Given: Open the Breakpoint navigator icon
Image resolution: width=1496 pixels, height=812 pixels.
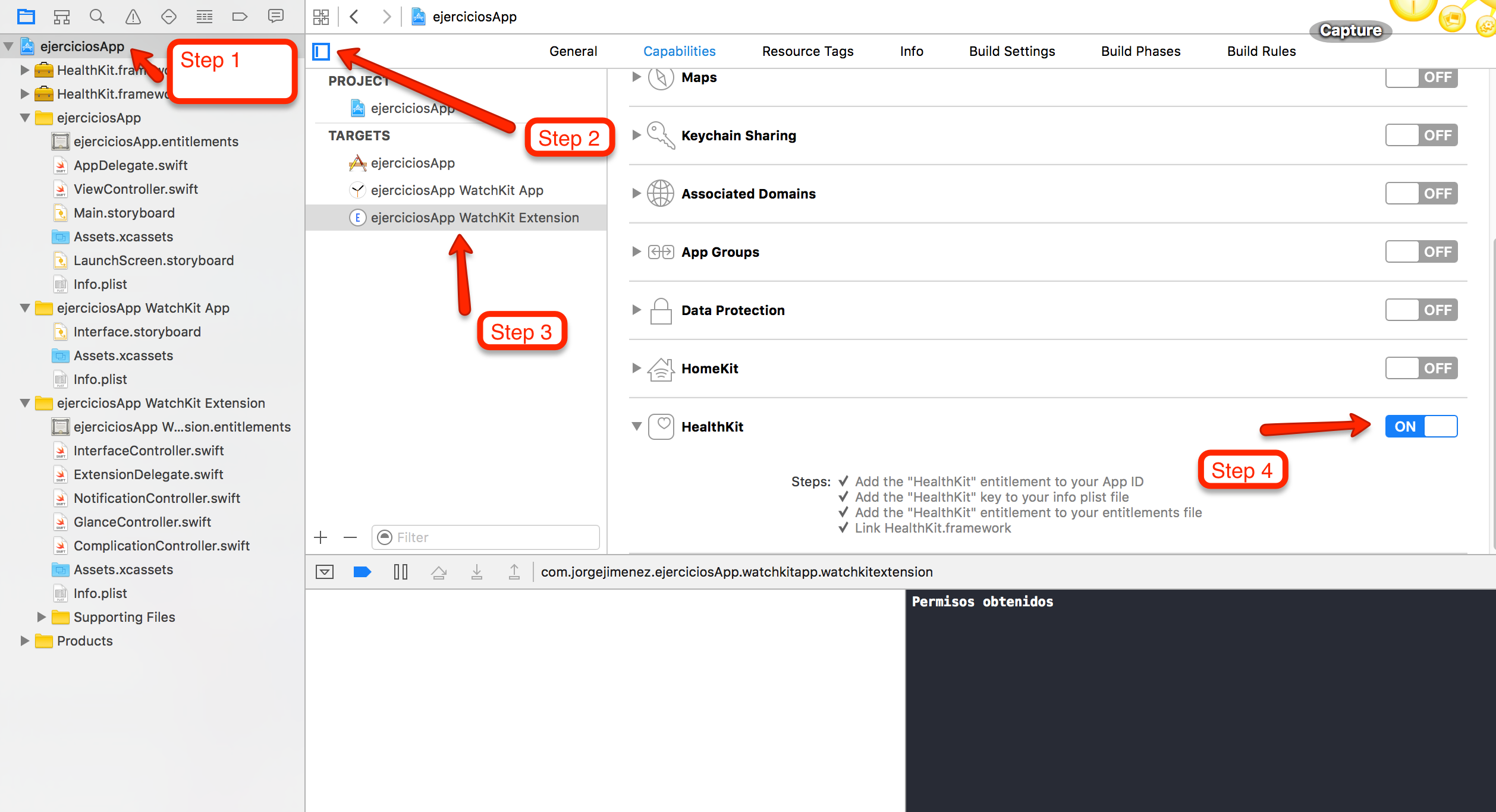Looking at the screenshot, I should click(x=240, y=17).
